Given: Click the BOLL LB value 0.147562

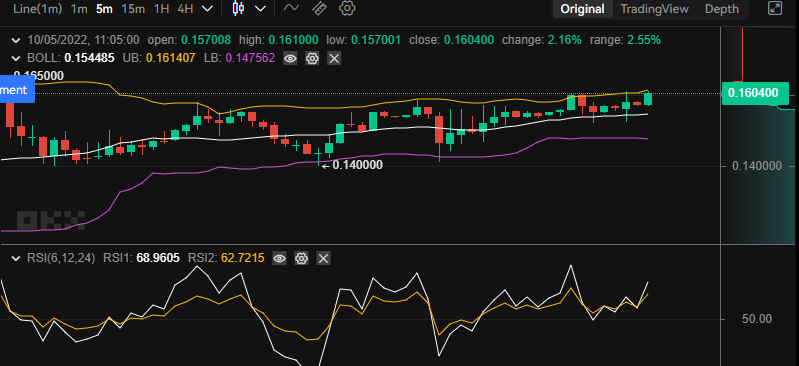Looking at the screenshot, I should tap(250, 58).
